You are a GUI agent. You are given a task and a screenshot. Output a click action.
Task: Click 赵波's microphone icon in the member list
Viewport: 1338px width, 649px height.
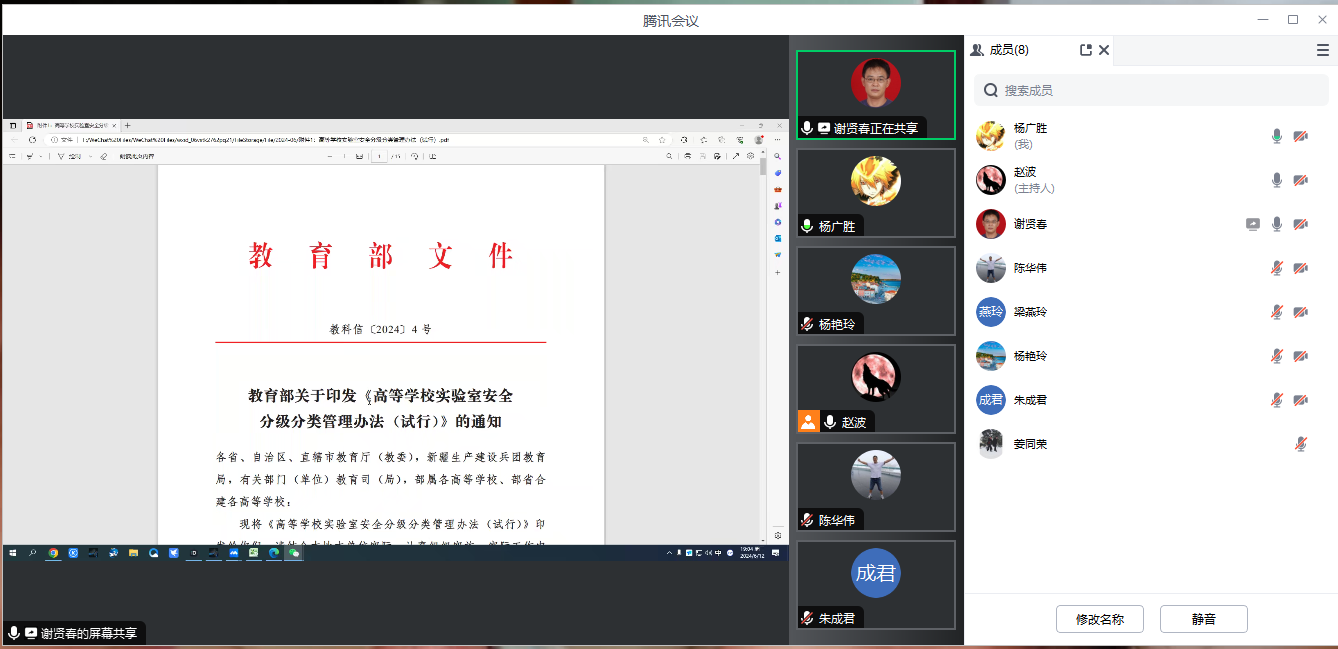point(1277,180)
